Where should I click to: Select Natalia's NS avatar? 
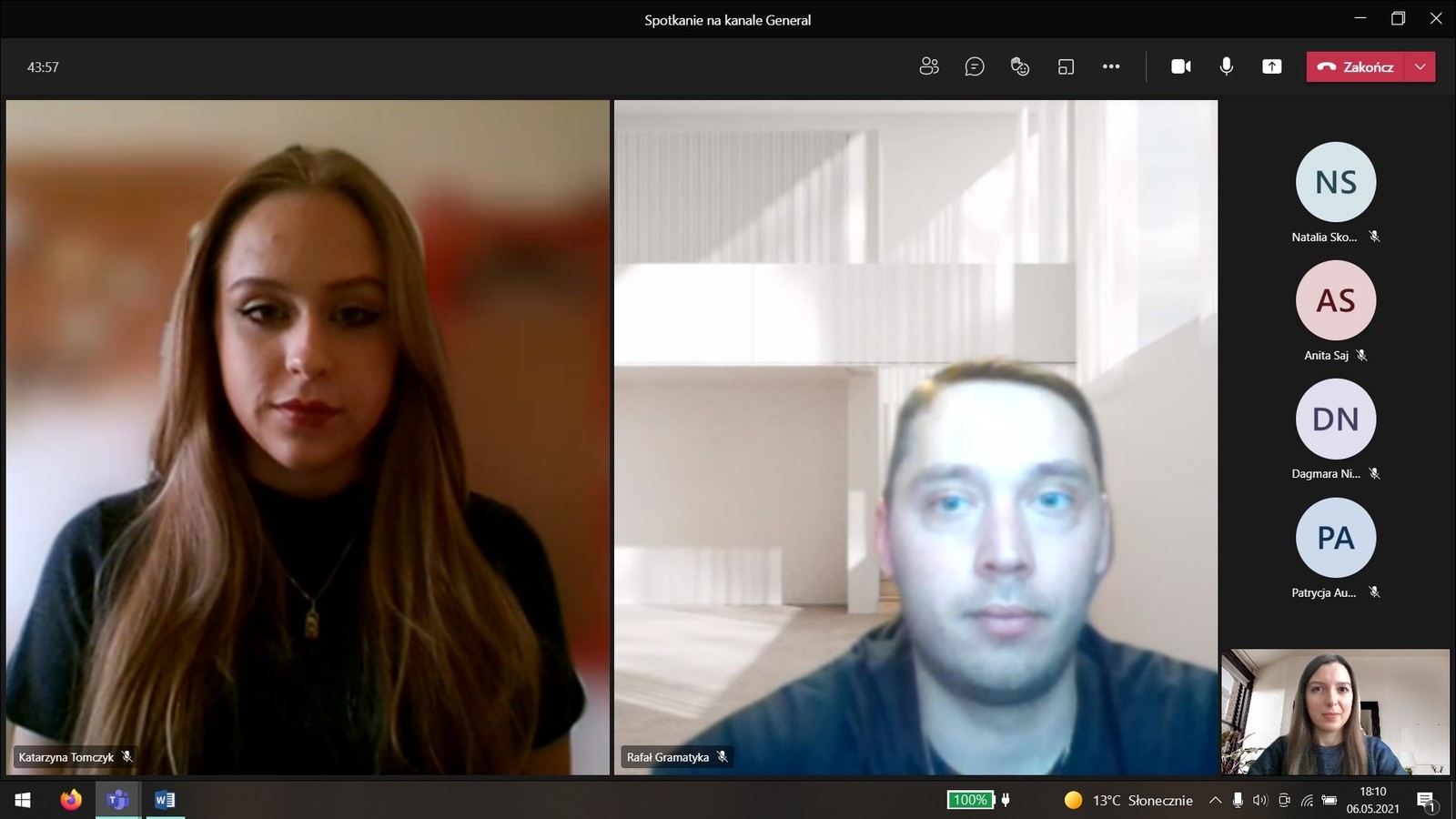1335,182
